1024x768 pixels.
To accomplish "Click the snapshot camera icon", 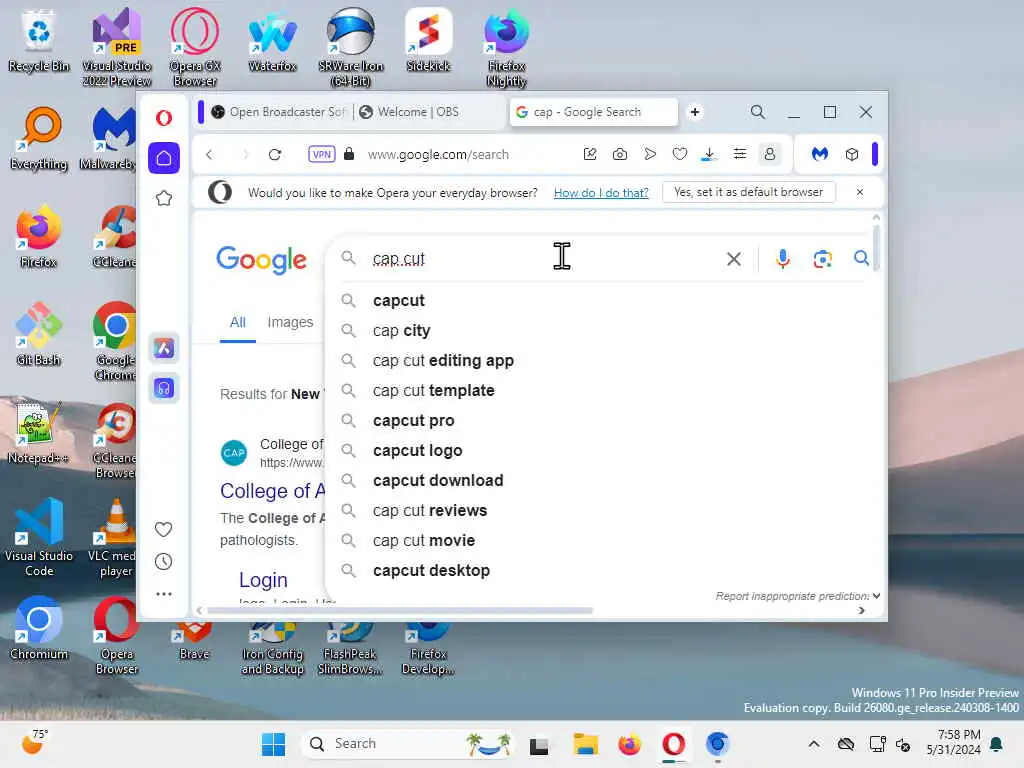I will coord(620,154).
